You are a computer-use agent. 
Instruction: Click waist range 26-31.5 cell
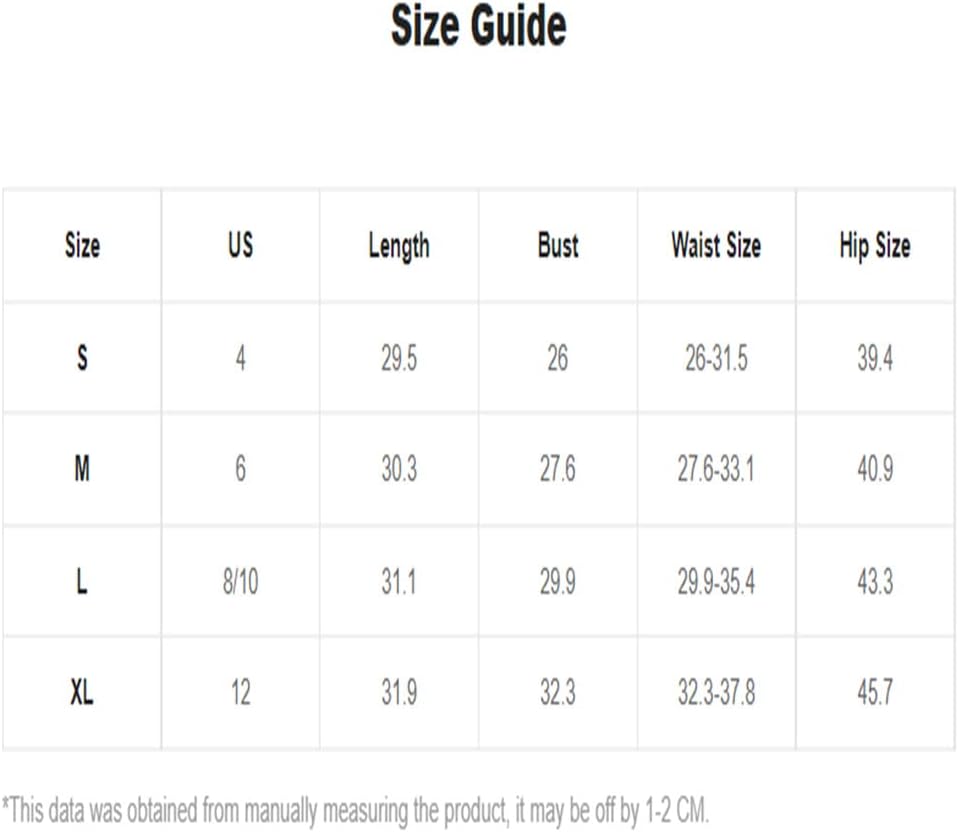pos(716,358)
